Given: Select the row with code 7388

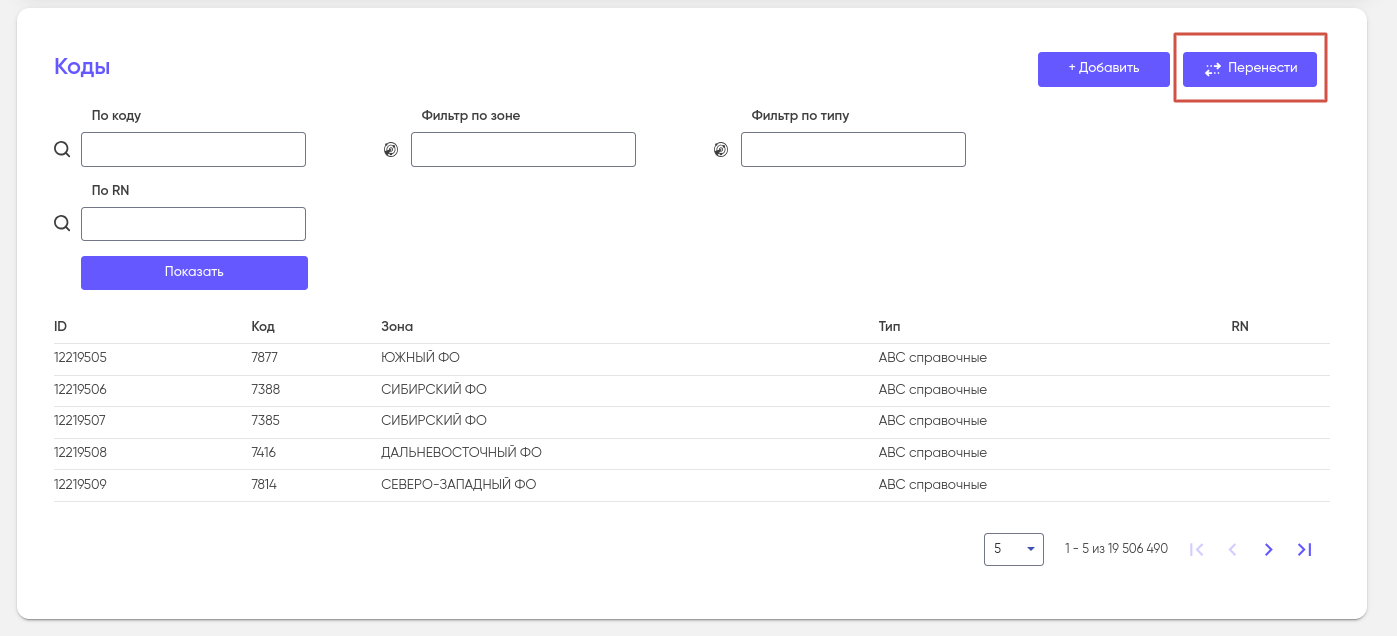Looking at the screenshot, I should (266, 389).
